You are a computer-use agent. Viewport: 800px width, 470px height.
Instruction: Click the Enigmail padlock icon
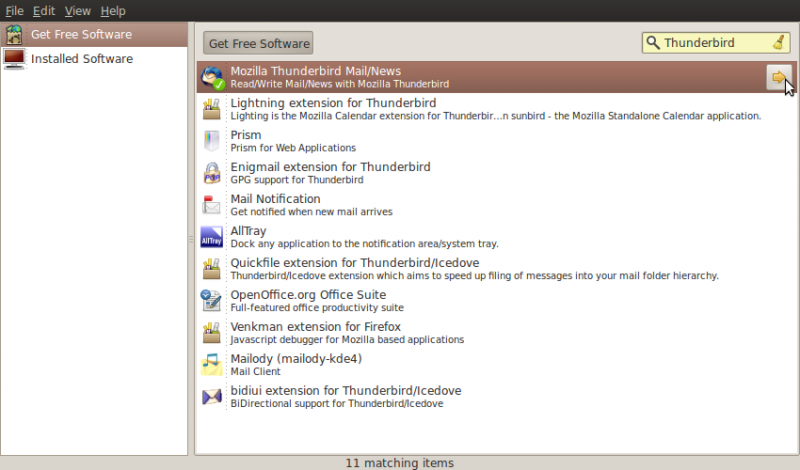point(211,174)
